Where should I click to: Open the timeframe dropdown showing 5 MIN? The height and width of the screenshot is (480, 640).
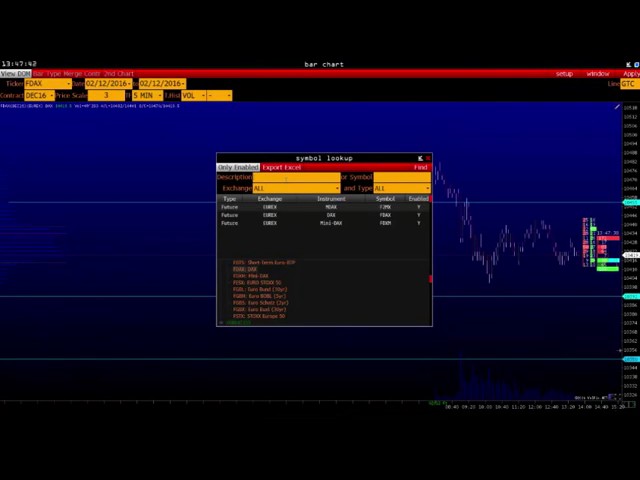(x=147, y=96)
